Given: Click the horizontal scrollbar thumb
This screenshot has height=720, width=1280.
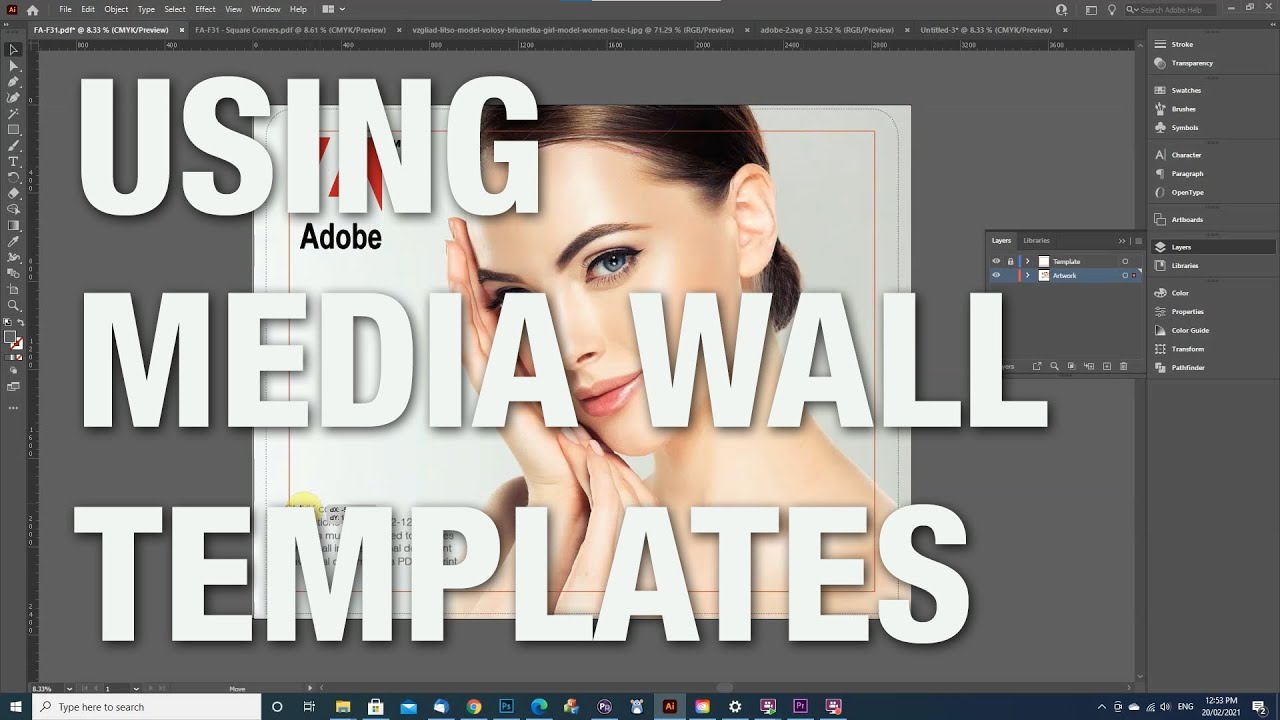Looking at the screenshot, I should 724,688.
